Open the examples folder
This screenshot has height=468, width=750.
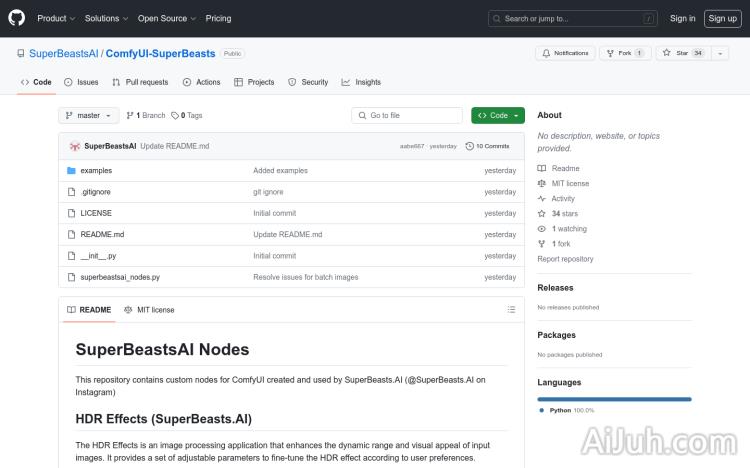pyautogui.click(x=96, y=171)
